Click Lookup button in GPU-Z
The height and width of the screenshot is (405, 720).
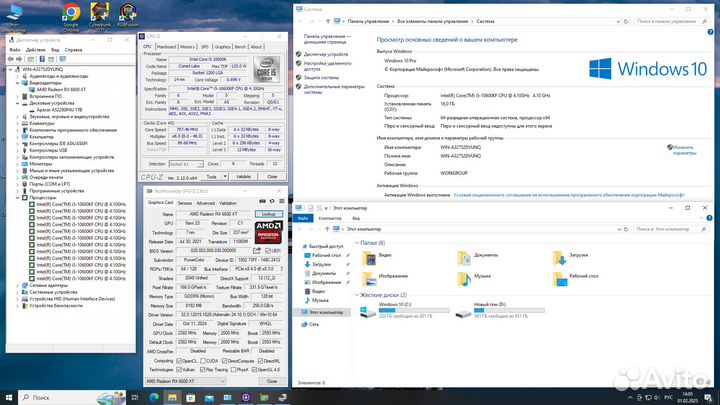point(269,214)
